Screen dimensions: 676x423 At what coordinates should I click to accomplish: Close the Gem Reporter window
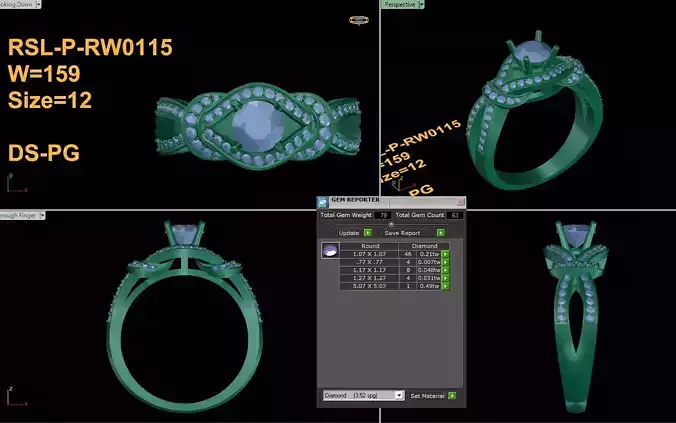(460, 202)
